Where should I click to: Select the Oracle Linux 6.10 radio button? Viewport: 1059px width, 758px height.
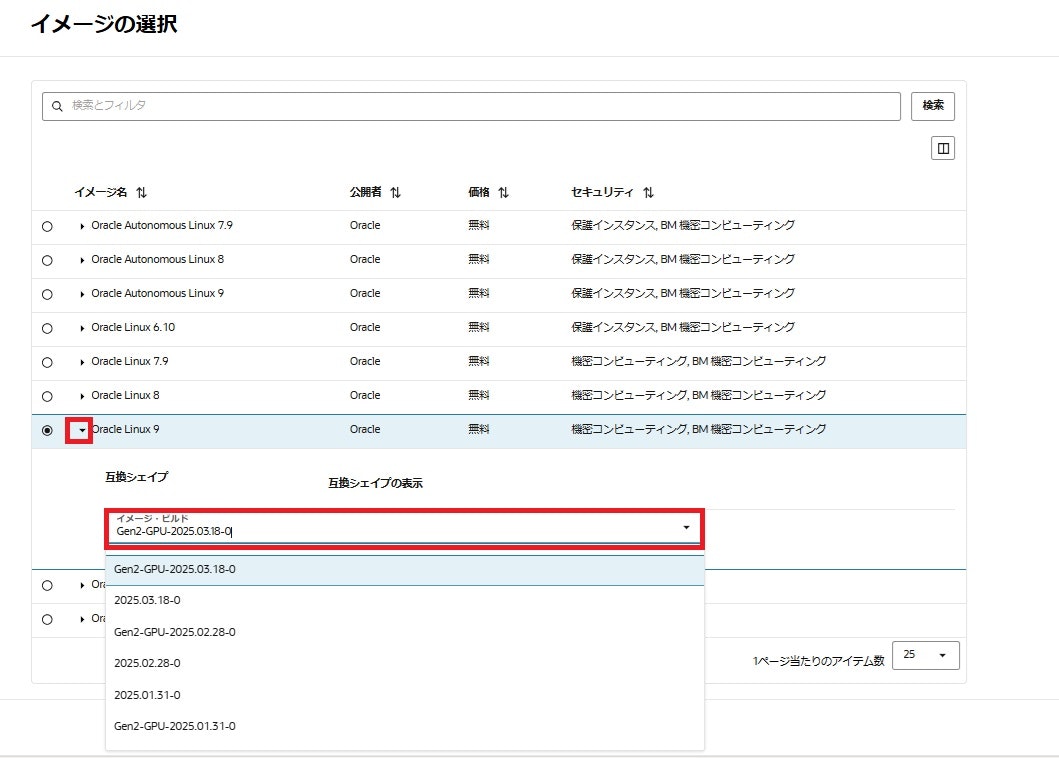pyautogui.click(x=47, y=328)
